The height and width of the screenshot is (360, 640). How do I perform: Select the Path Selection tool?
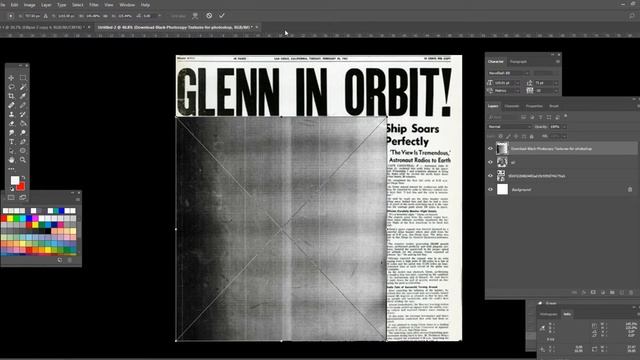11,151
